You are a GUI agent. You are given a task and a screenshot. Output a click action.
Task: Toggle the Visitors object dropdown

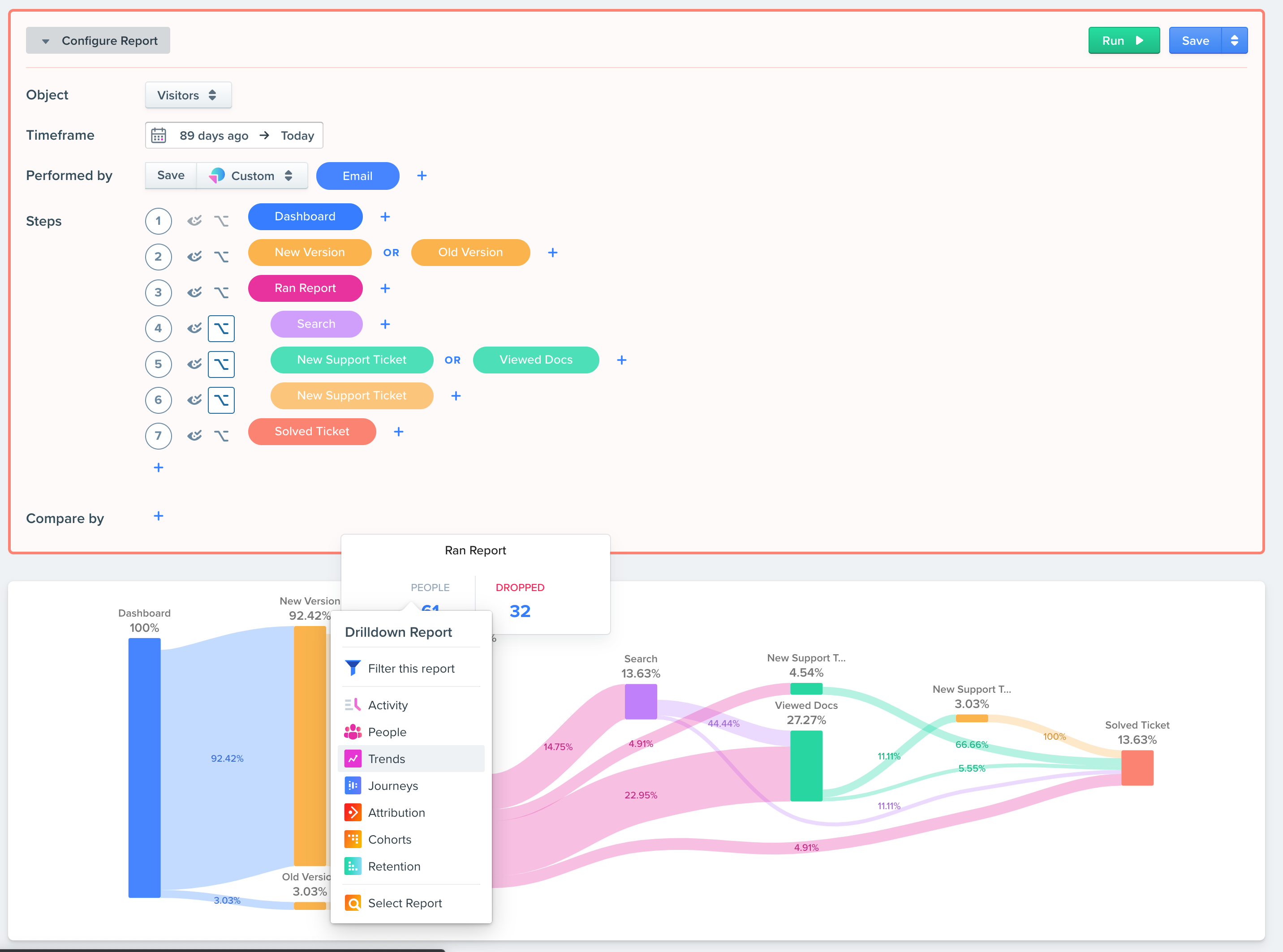click(x=186, y=95)
